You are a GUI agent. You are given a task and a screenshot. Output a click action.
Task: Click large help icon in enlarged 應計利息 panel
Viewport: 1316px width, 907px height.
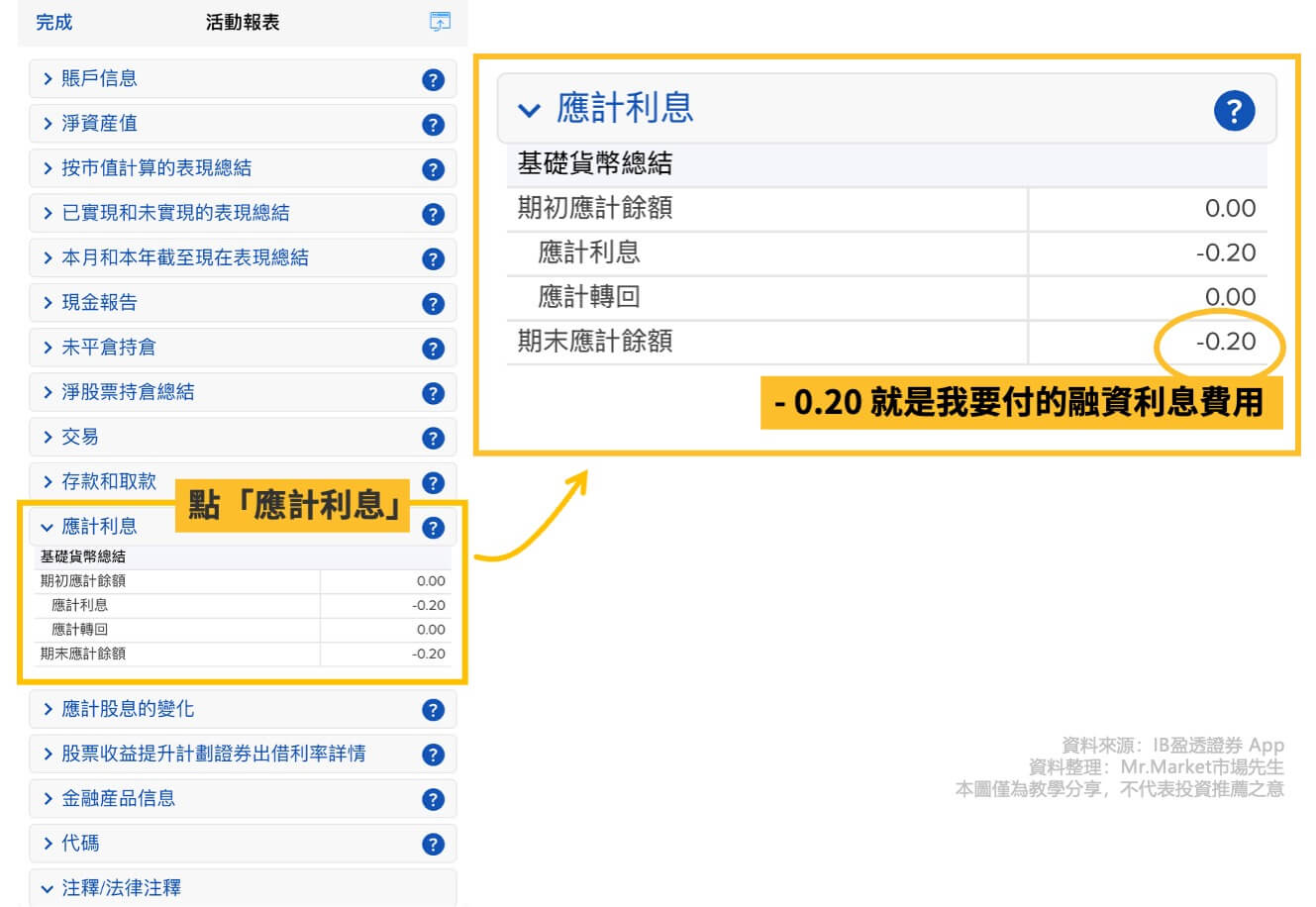point(1233,111)
